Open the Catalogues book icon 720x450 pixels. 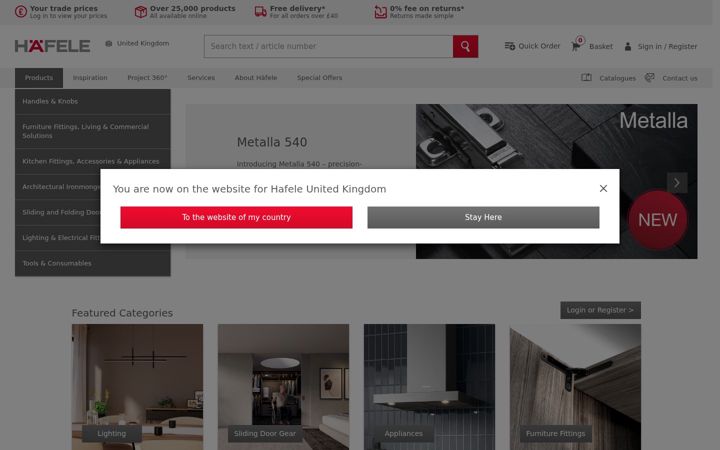(586, 78)
